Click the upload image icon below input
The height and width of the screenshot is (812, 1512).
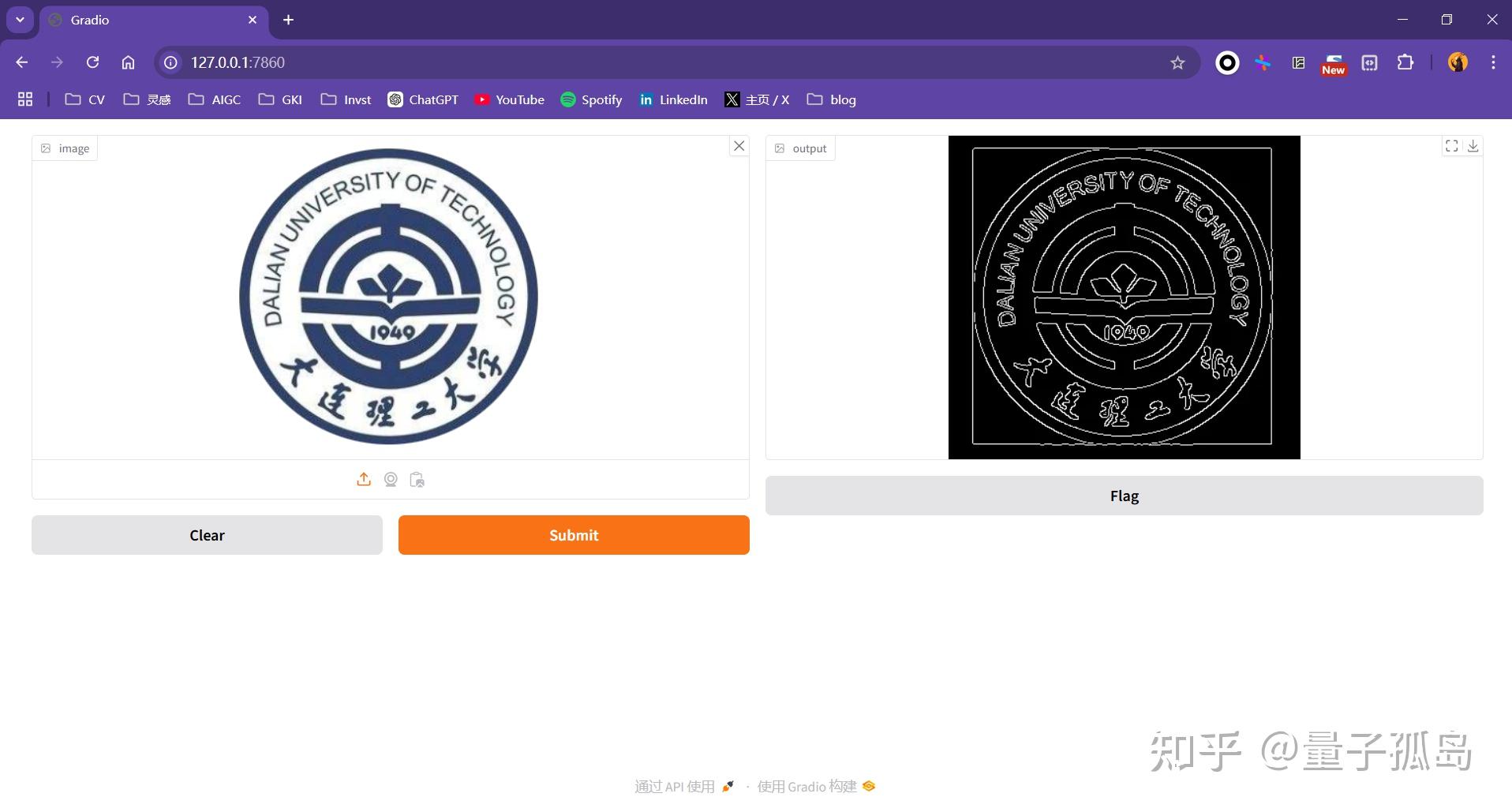click(364, 480)
